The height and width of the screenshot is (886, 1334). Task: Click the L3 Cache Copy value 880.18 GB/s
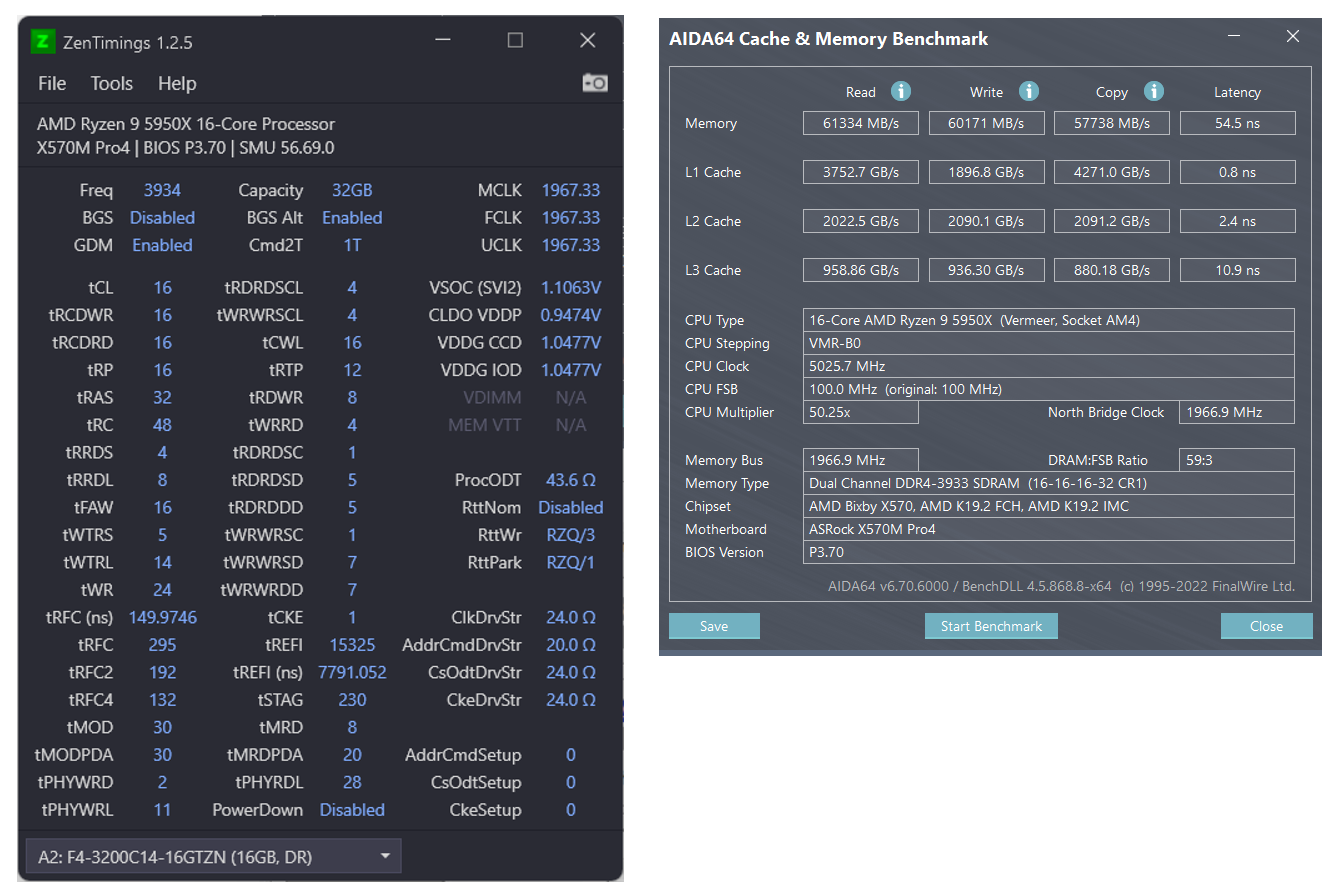[x=1112, y=270]
